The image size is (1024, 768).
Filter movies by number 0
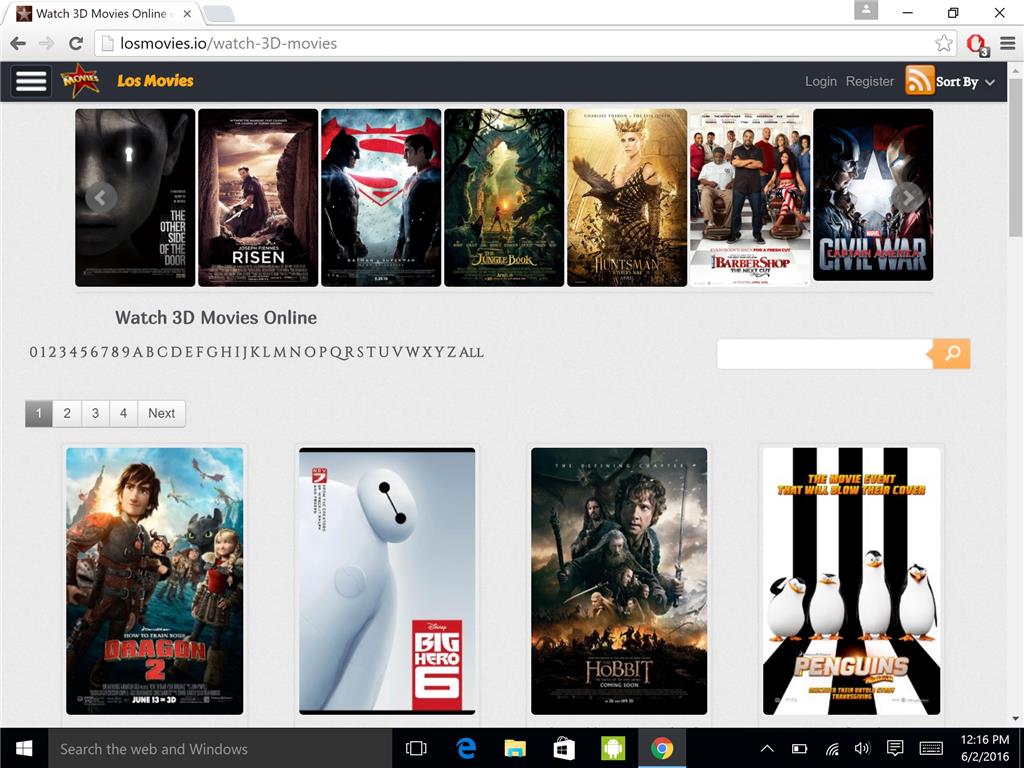point(34,352)
